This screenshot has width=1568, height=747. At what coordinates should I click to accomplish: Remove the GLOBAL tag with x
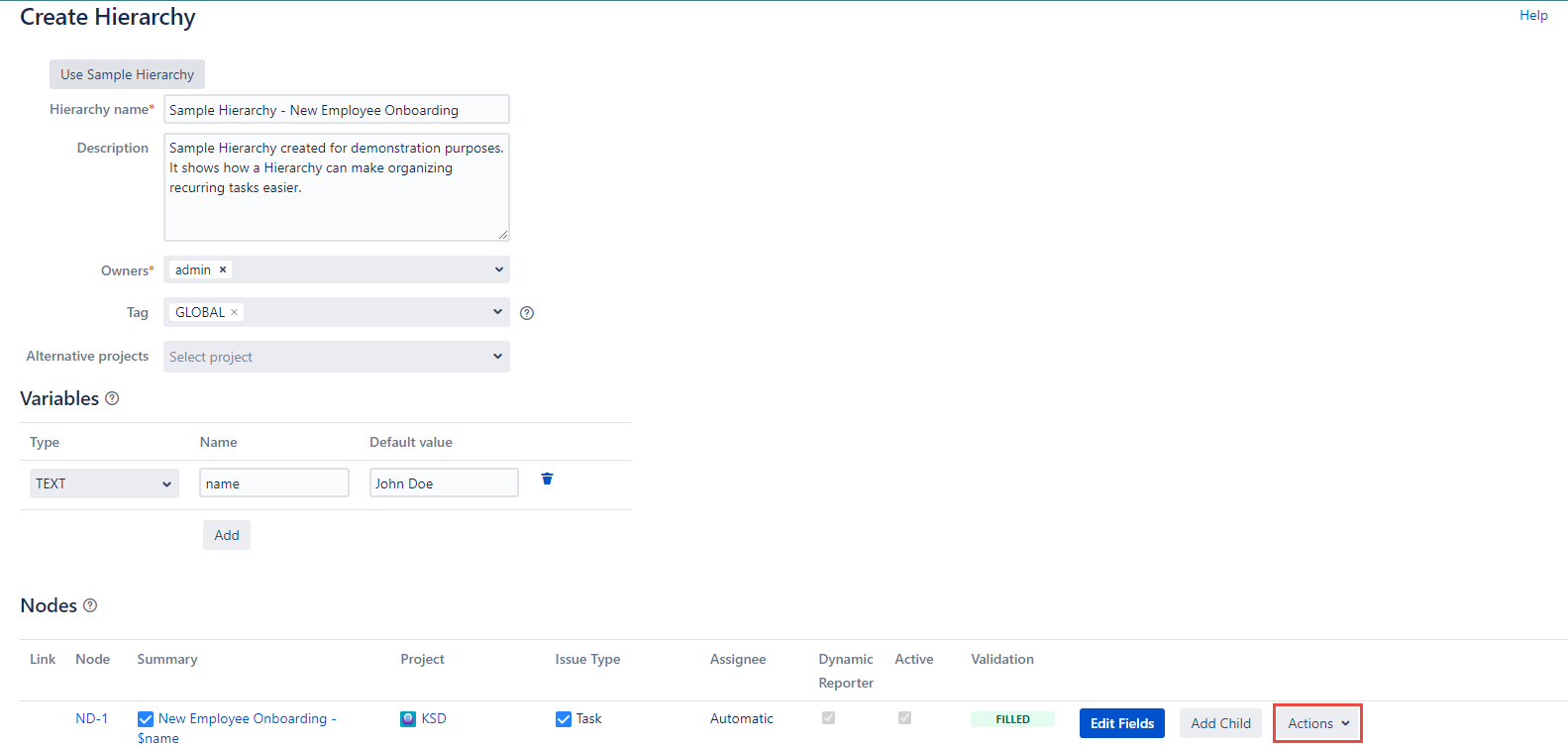coord(235,312)
